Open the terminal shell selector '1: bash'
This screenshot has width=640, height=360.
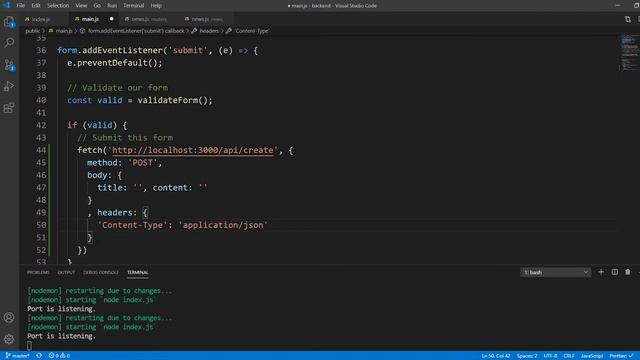click(x=556, y=272)
